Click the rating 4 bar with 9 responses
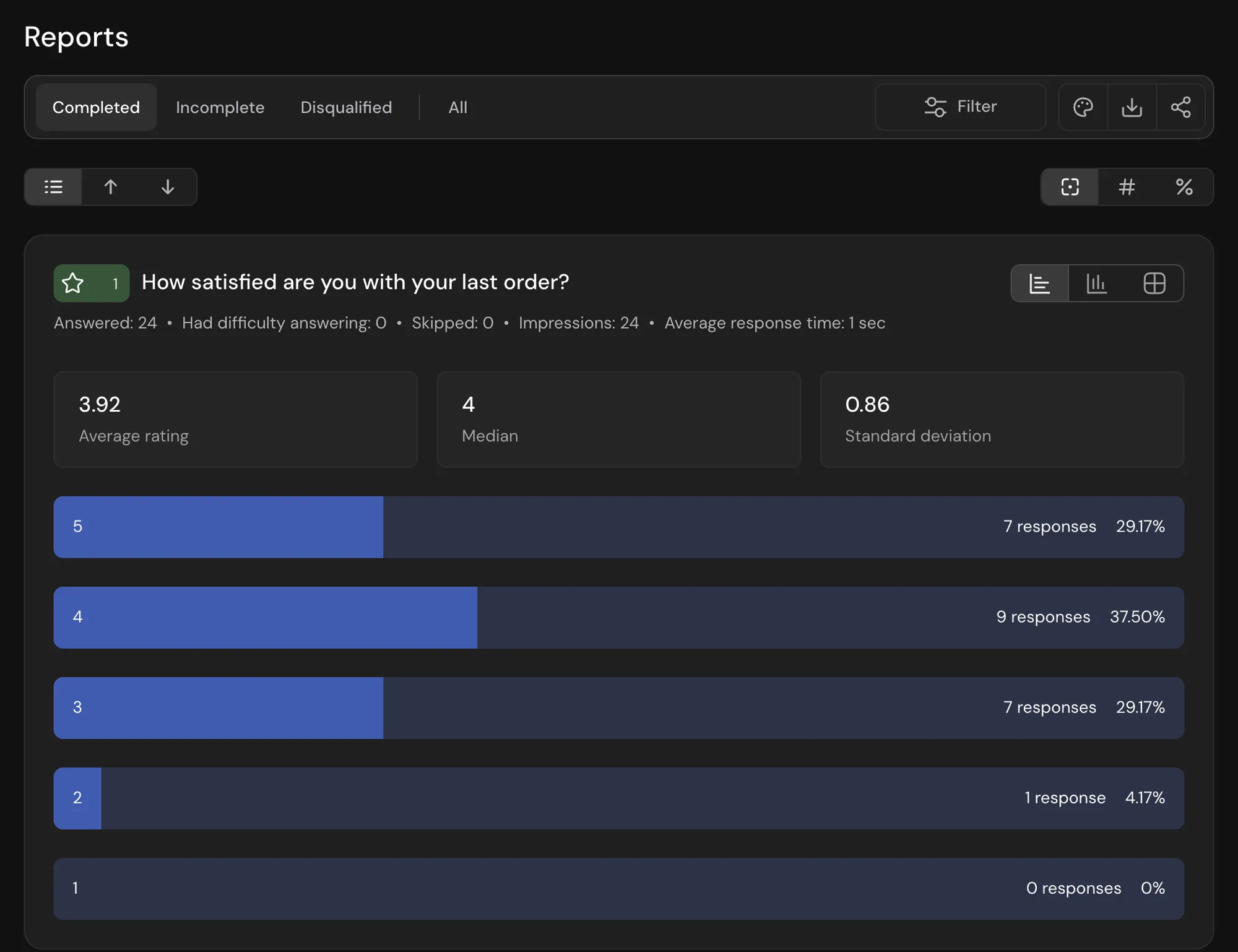This screenshot has width=1238, height=952. pyautogui.click(x=619, y=618)
